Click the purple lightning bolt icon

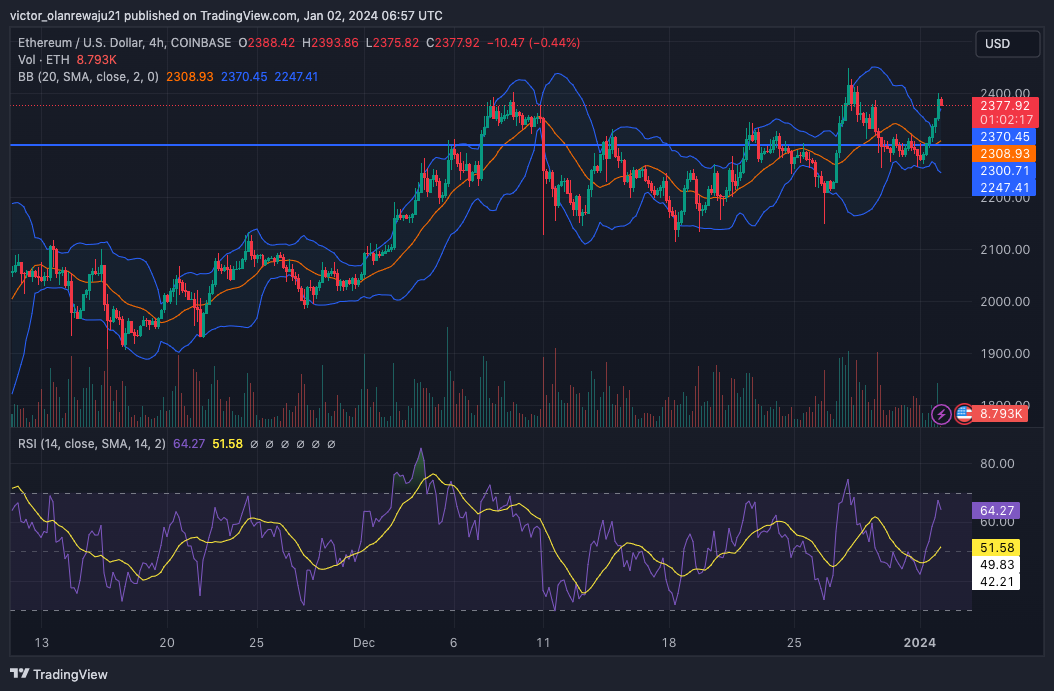point(941,414)
